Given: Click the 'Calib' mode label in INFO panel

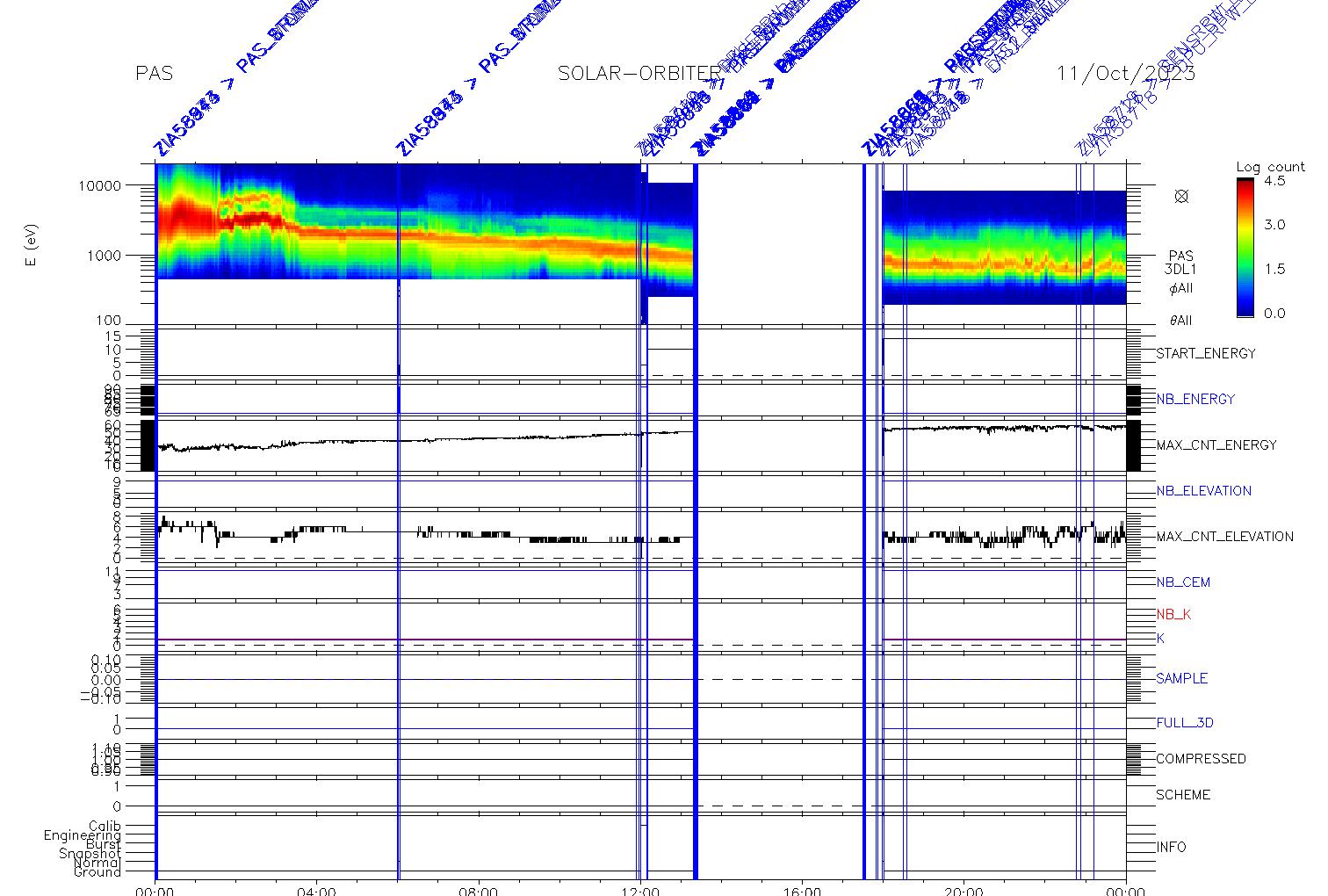Looking at the screenshot, I should 105,827.
